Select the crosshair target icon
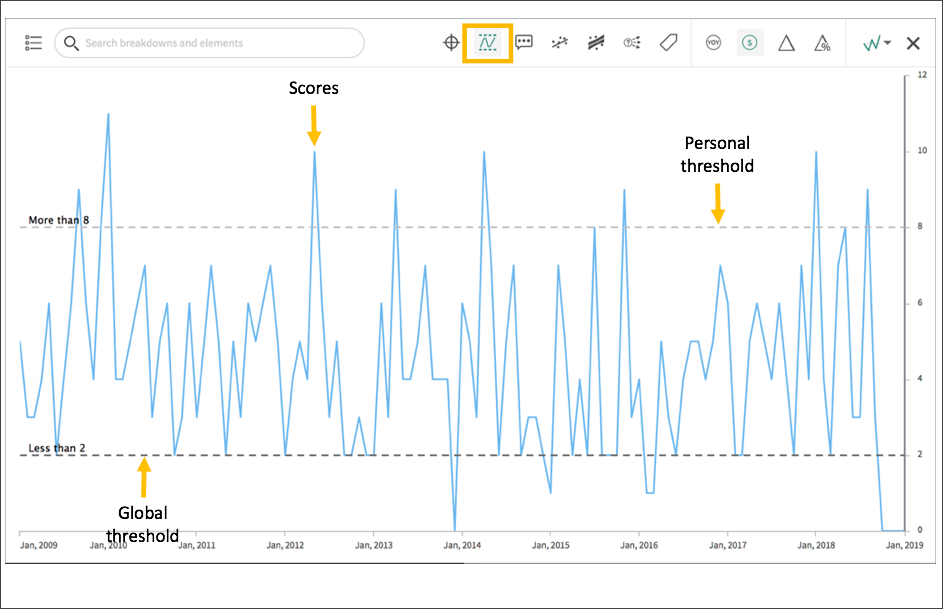 [450, 42]
